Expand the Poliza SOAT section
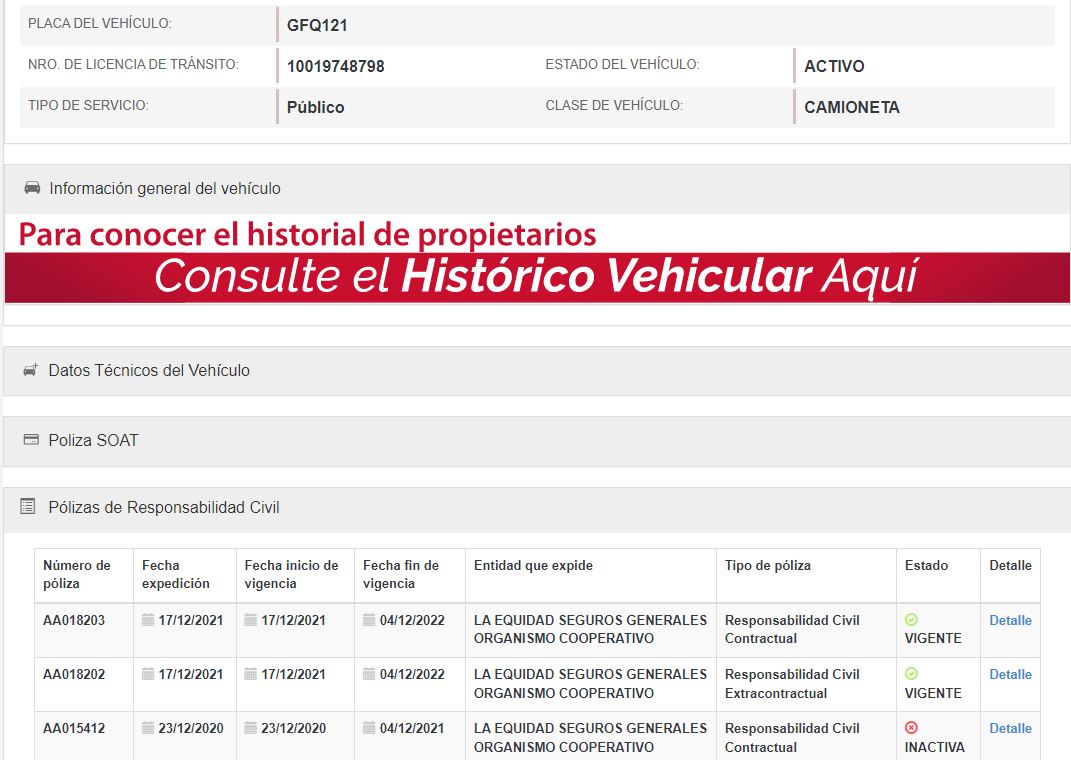The height and width of the screenshot is (760, 1071). (x=93, y=440)
